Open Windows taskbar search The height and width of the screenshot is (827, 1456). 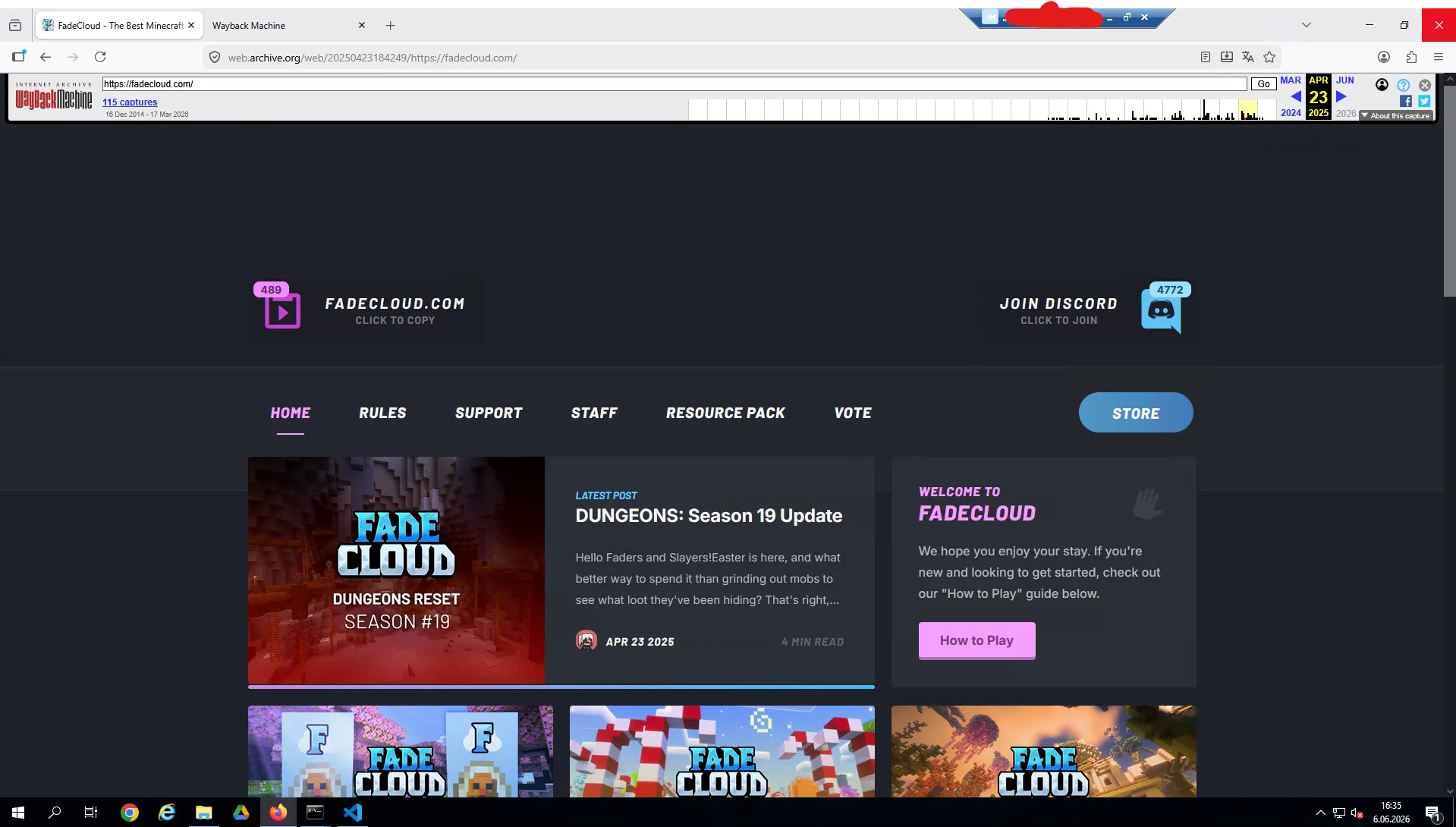55,813
